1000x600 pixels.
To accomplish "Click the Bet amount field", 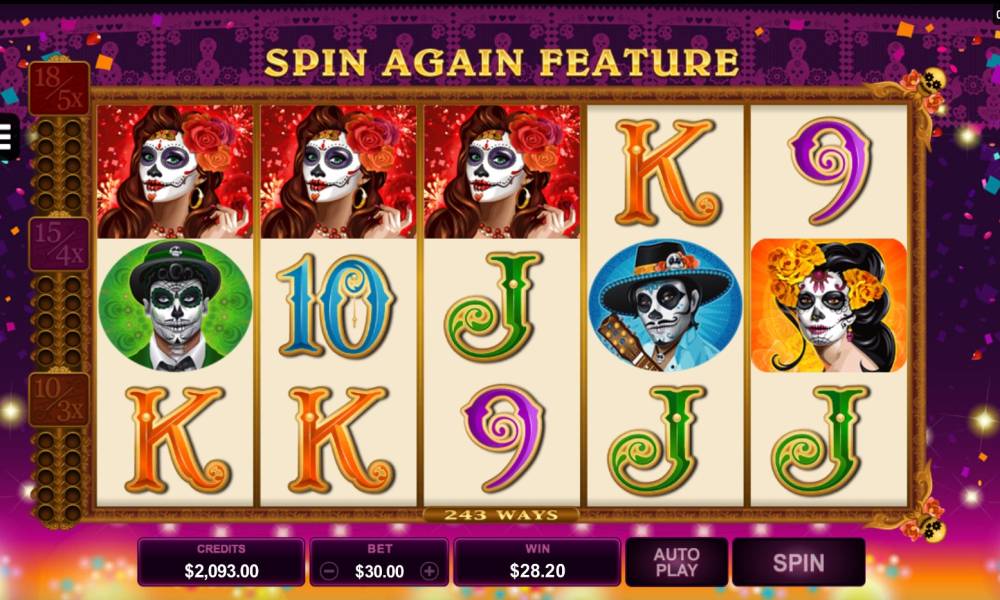I will coord(379,562).
